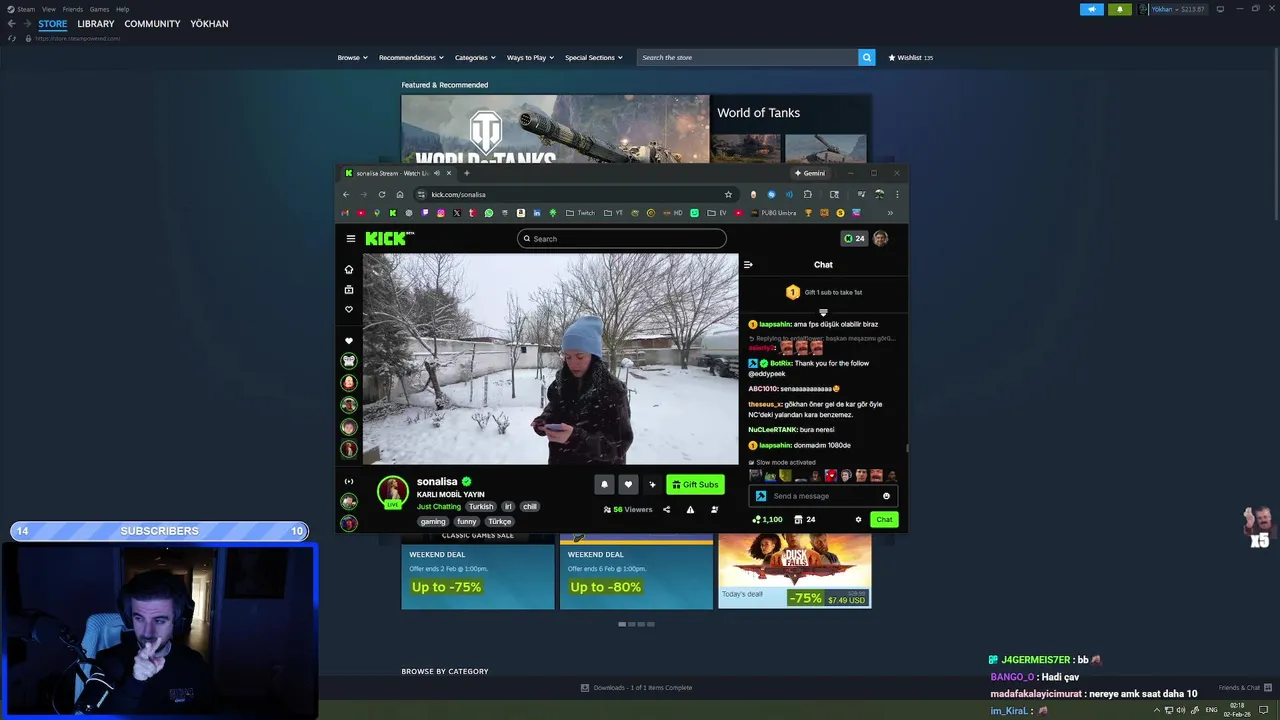Click the Kick logo

point(389,238)
